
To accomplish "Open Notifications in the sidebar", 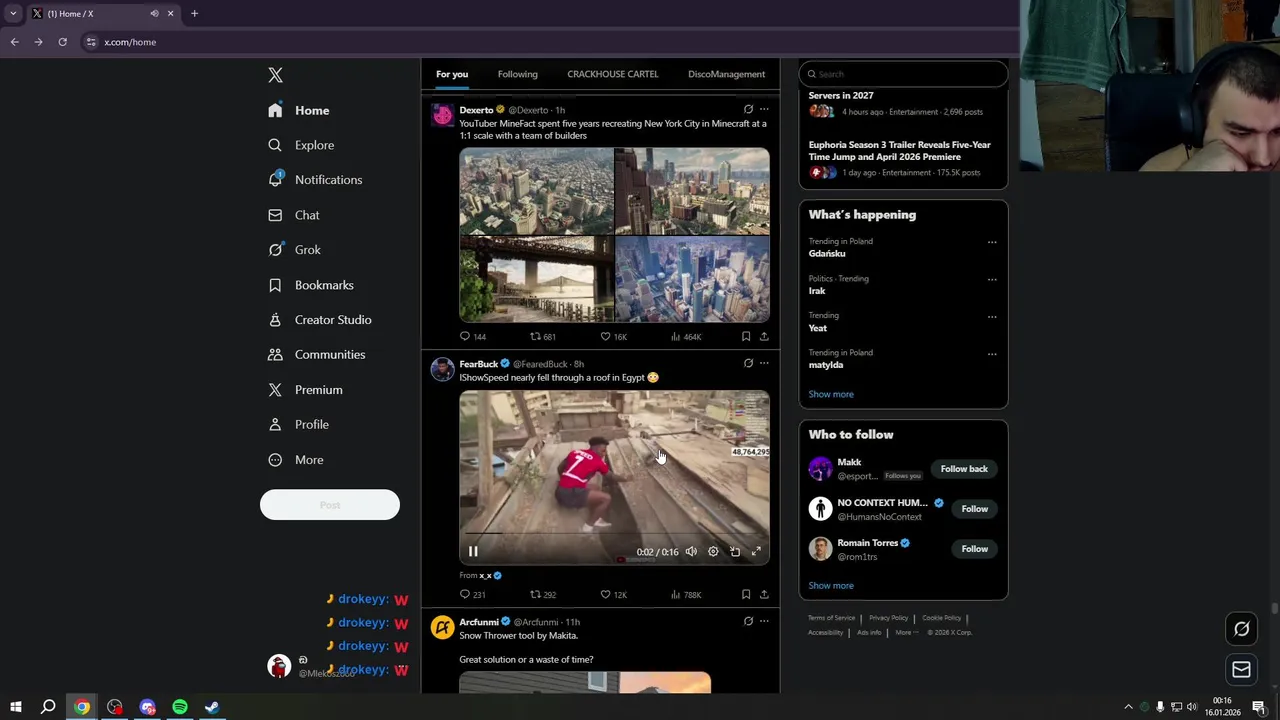I will [316, 180].
